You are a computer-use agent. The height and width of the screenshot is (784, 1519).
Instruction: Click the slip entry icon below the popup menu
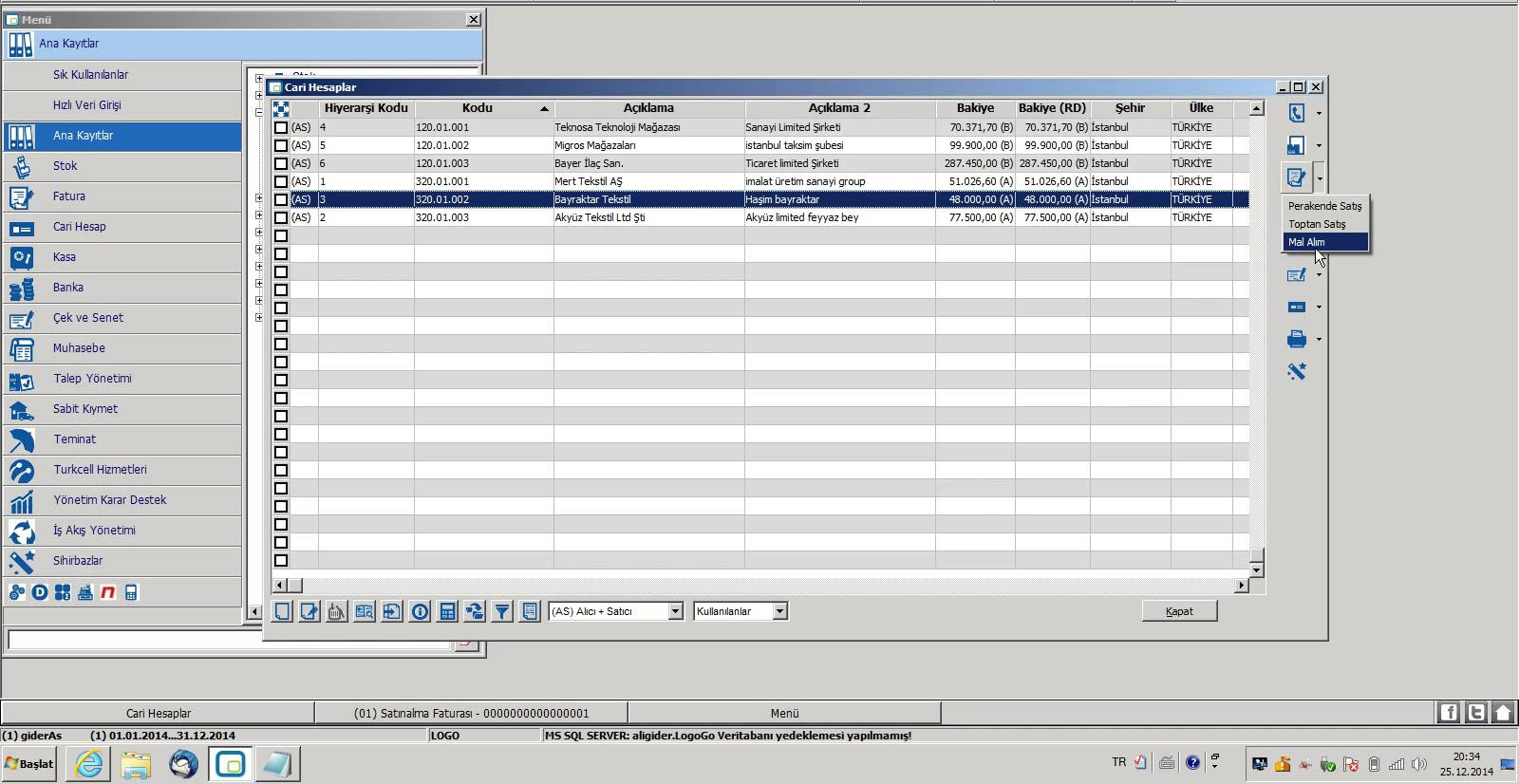click(1296, 275)
